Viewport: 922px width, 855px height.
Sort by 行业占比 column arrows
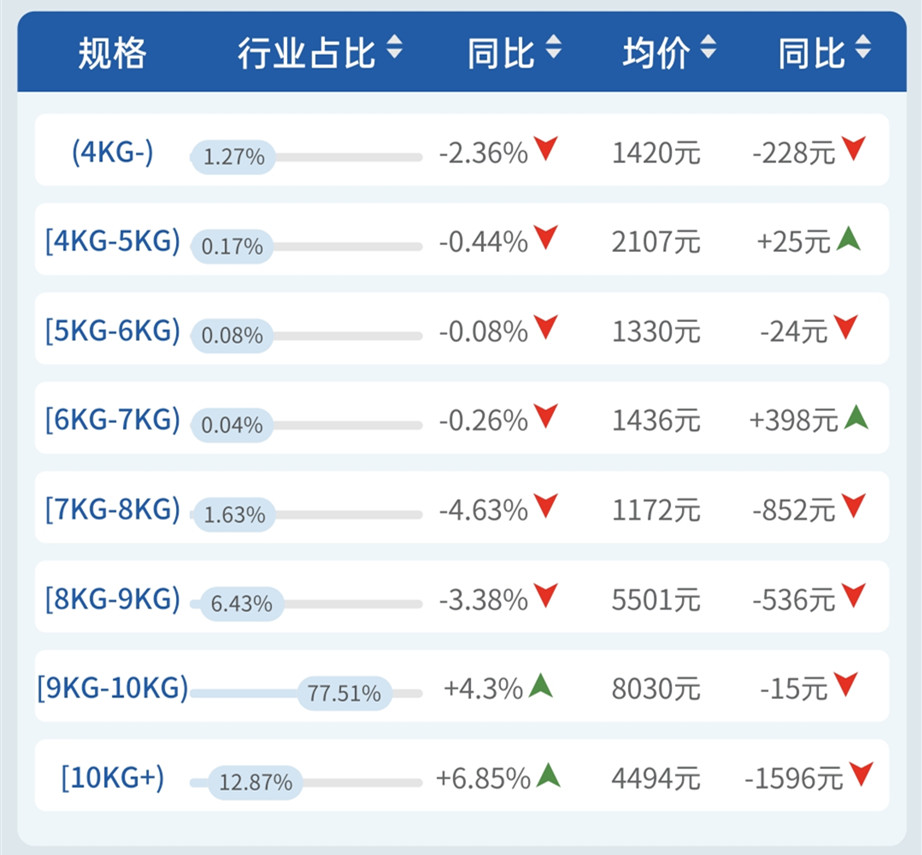tap(394, 48)
